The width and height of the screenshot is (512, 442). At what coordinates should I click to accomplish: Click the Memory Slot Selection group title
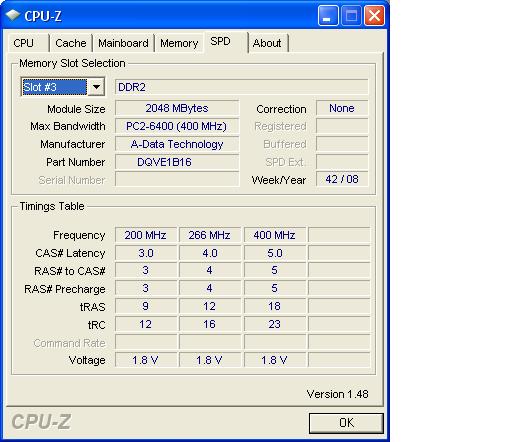[x=72, y=63]
